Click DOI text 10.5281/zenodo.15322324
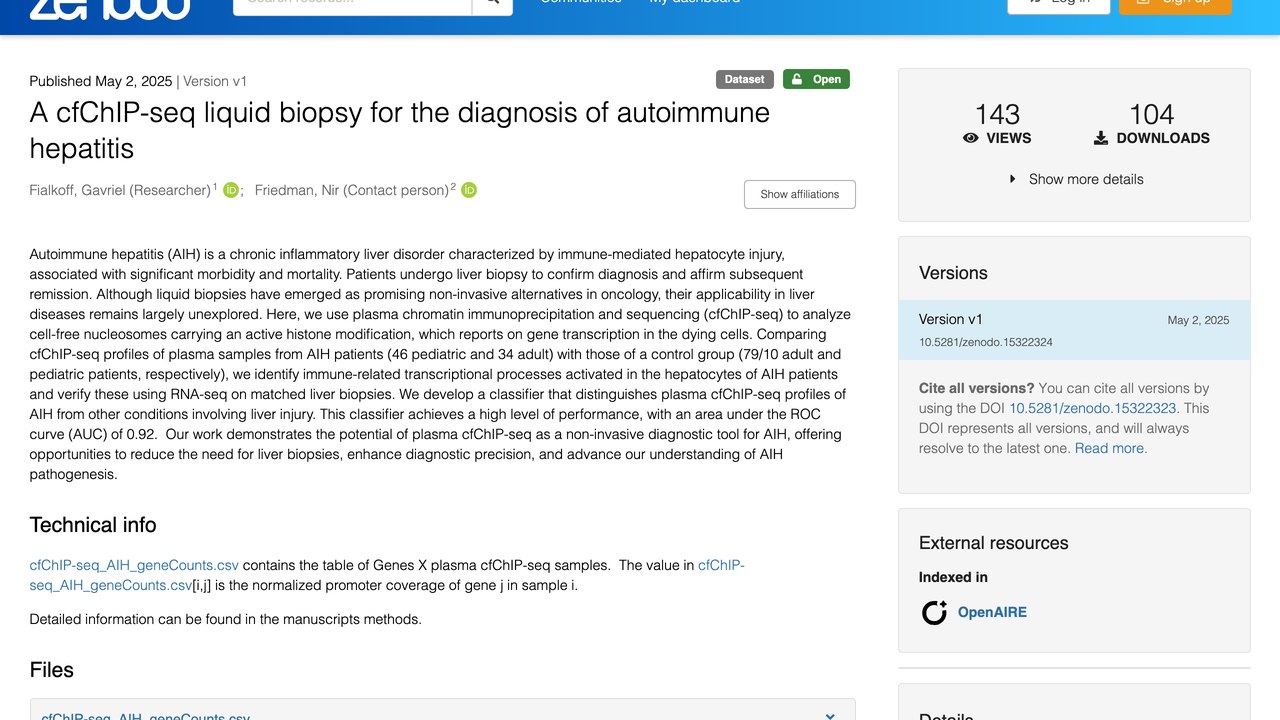1280x720 pixels. (x=985, y=342)
